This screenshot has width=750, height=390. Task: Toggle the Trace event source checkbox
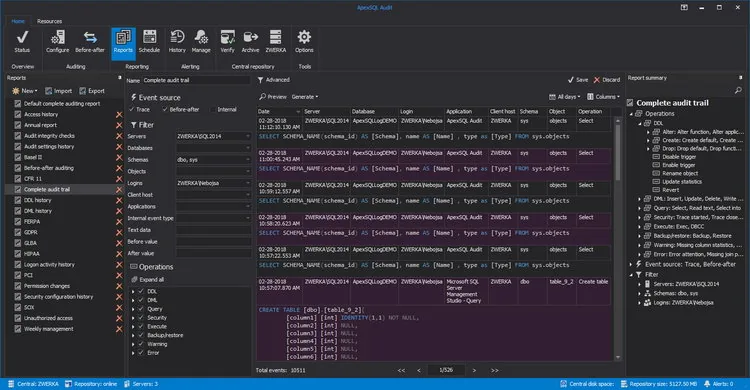132,110
